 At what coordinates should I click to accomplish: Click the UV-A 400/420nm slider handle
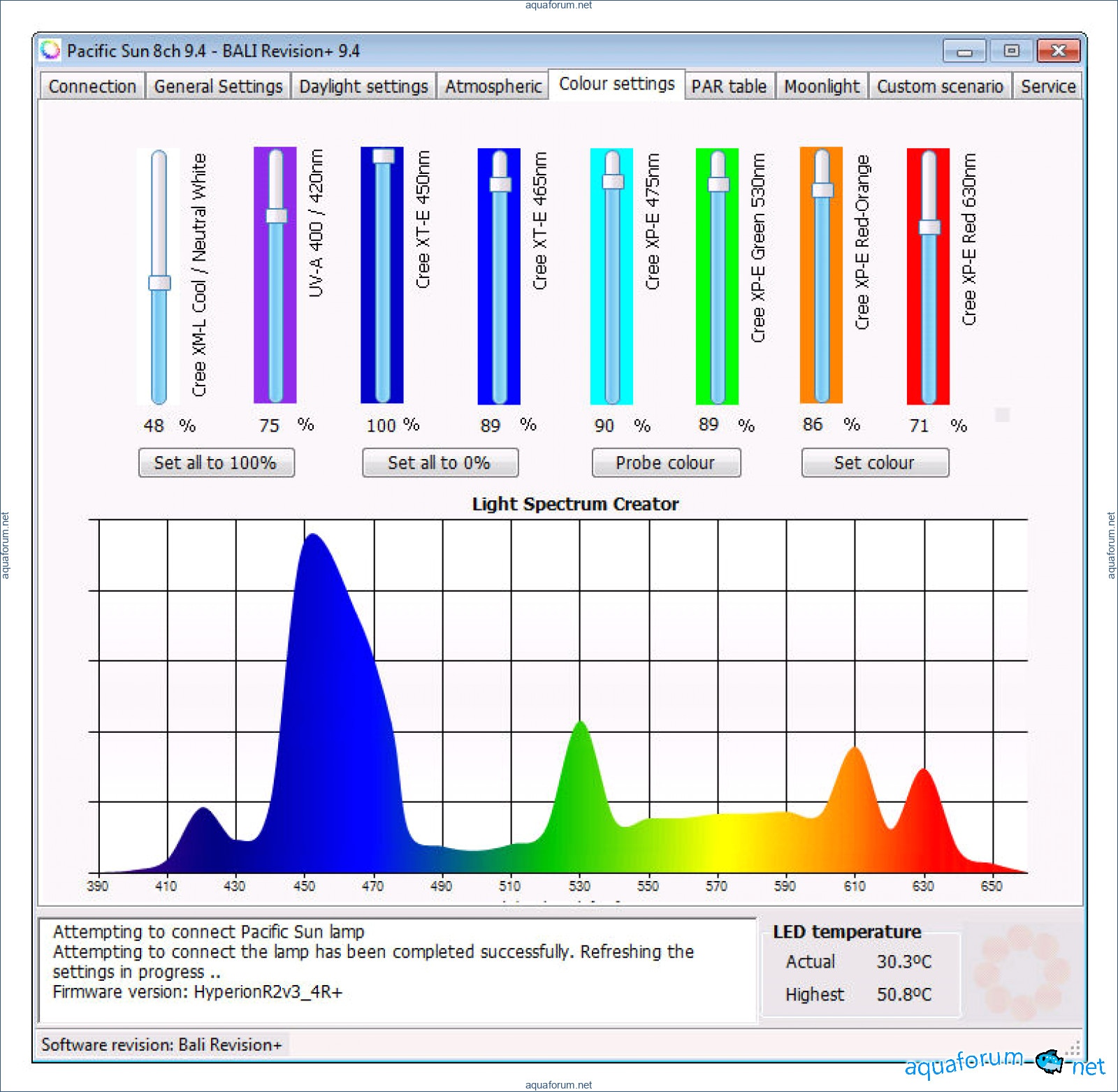pos(277,215)
